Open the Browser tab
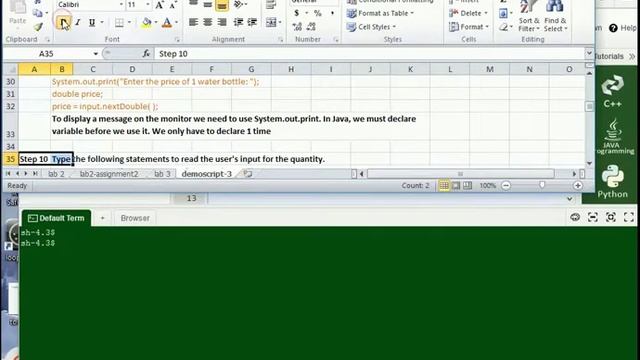 pos(135,218)
